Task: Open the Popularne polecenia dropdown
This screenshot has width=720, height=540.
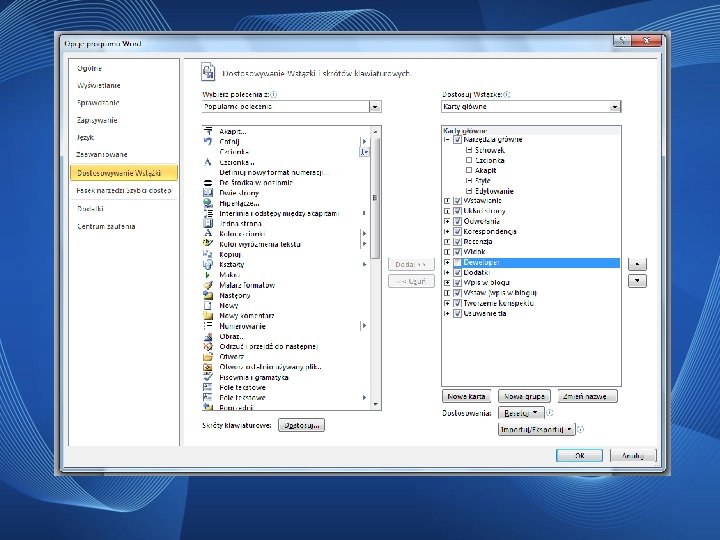Action: click(x=375, y=107)
